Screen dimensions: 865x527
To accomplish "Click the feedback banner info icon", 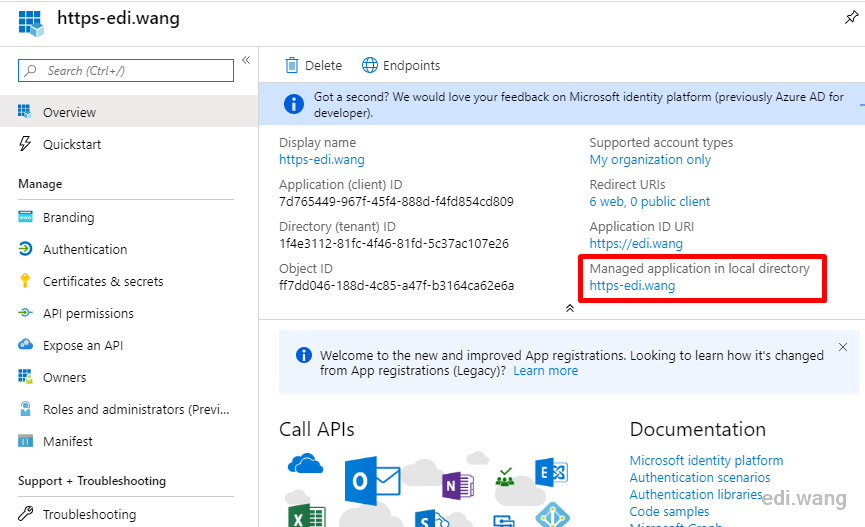I will click(x=293, y=104).
